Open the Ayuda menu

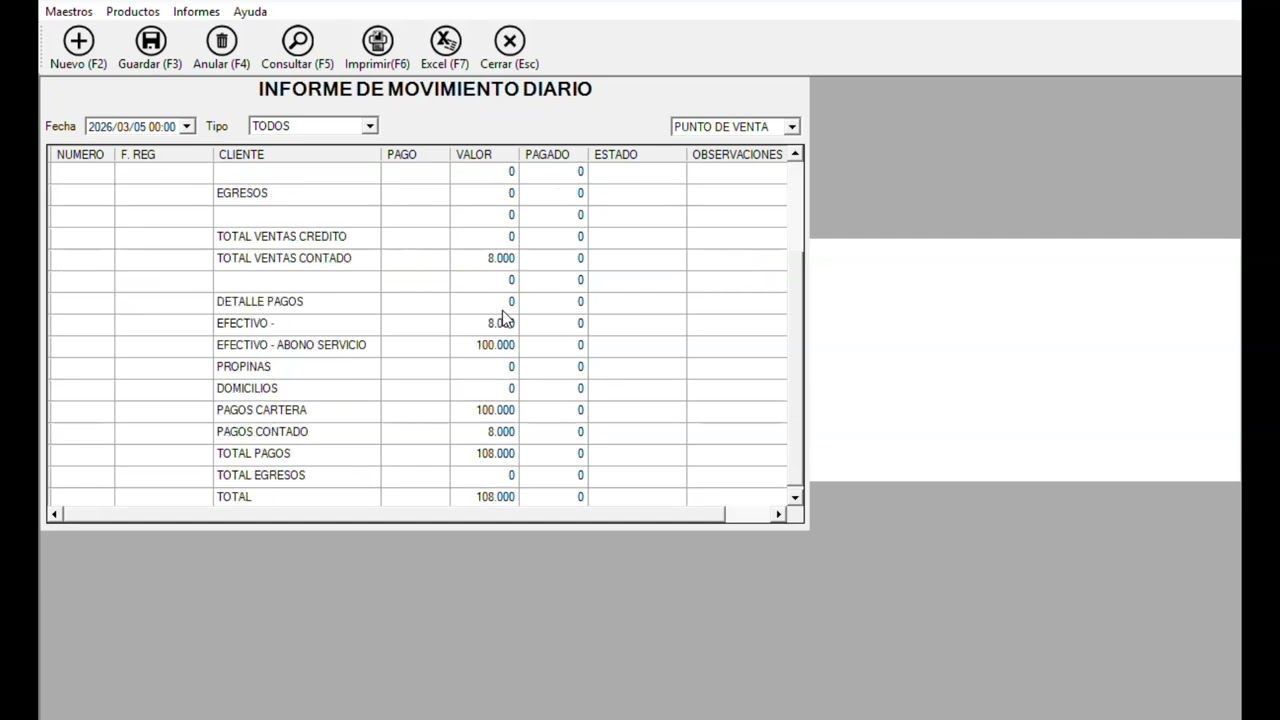250,12
